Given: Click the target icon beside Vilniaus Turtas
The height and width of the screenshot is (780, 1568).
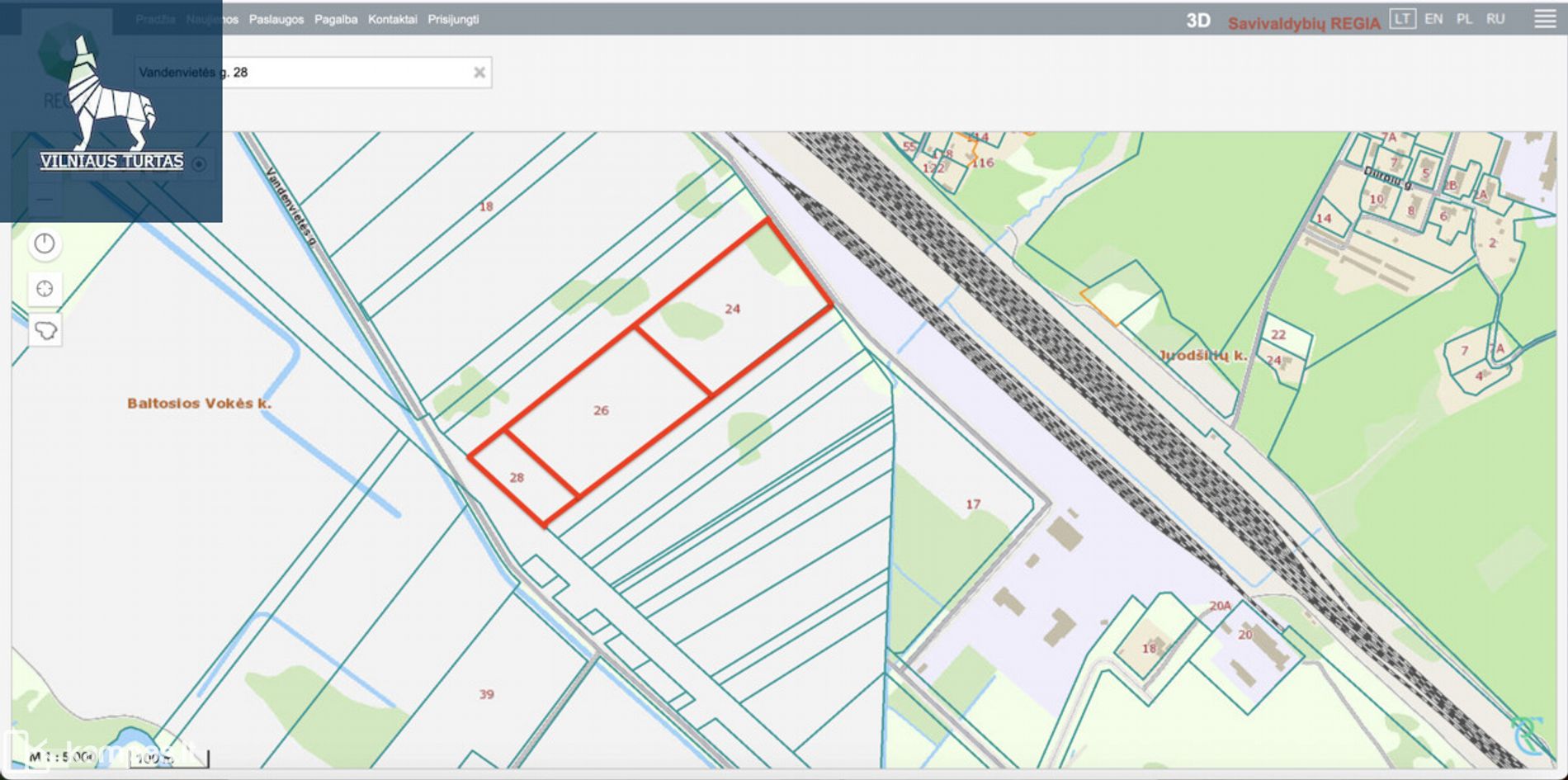Looking at the screenshot, I should [x=199, y=164].
